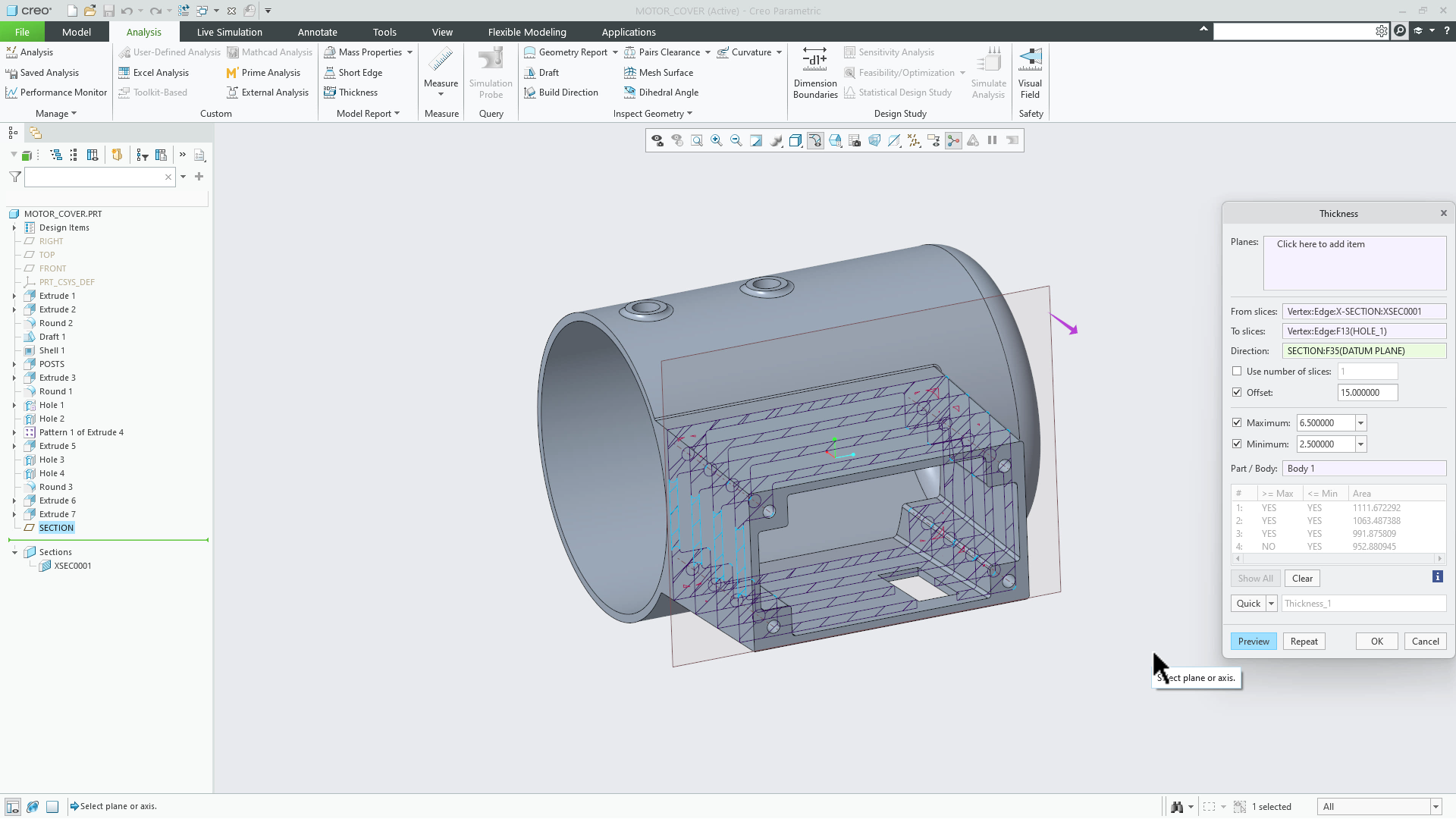
Task: Click the Preview button
Action: 1254,641
